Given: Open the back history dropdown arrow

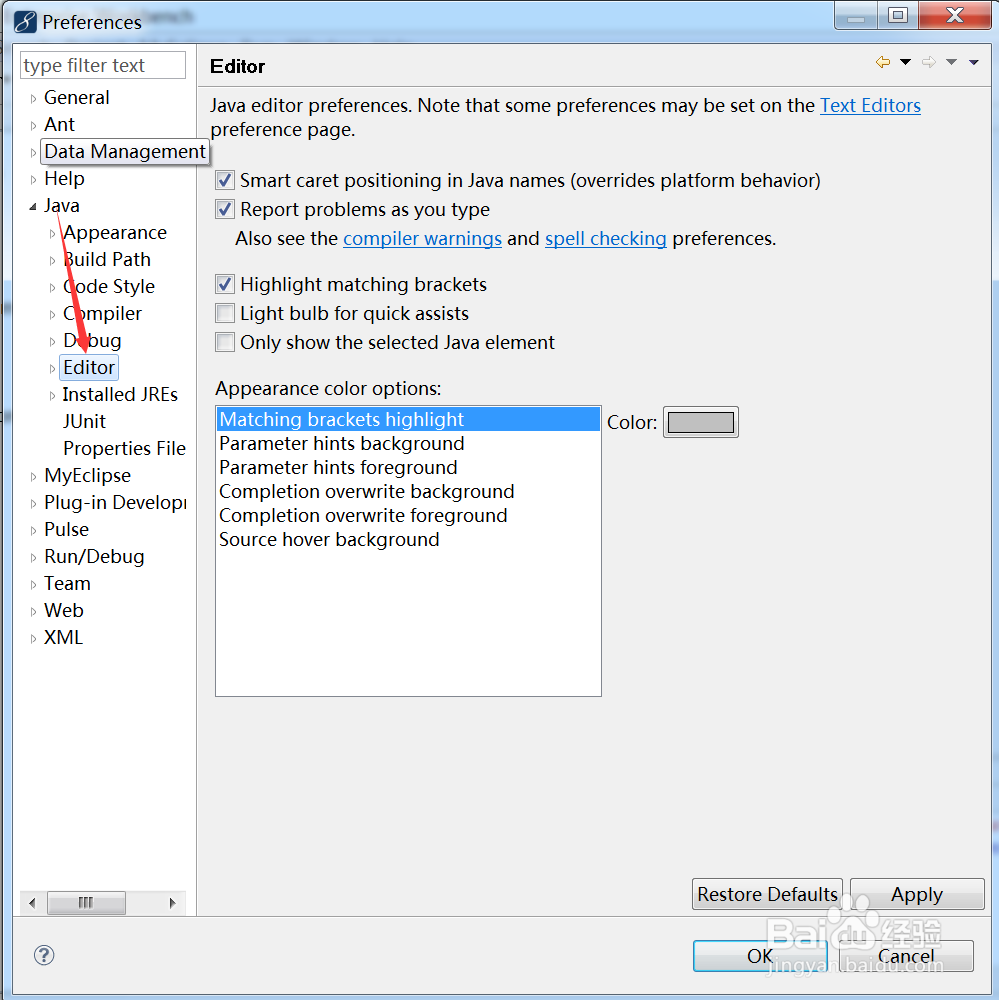Looking at the screenshot, I should [x=905, y=62].
